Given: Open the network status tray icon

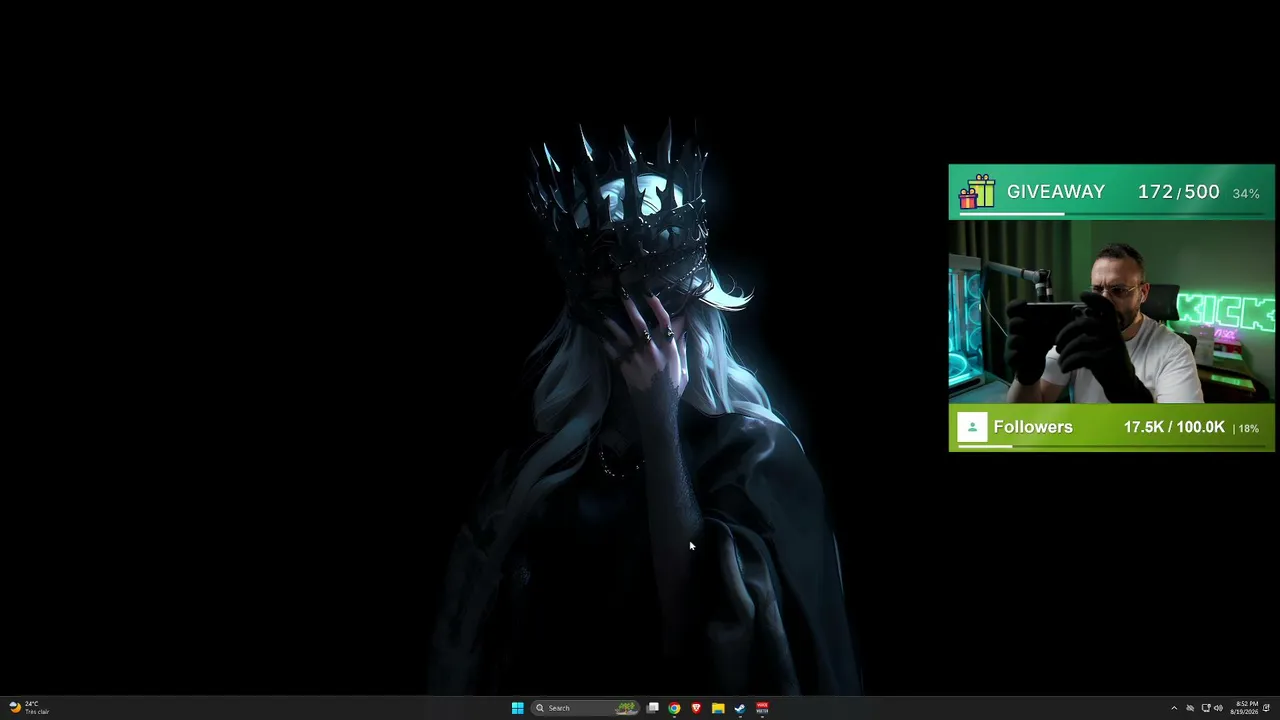Looking at the screenshot, I should (x=1205, y=708).
